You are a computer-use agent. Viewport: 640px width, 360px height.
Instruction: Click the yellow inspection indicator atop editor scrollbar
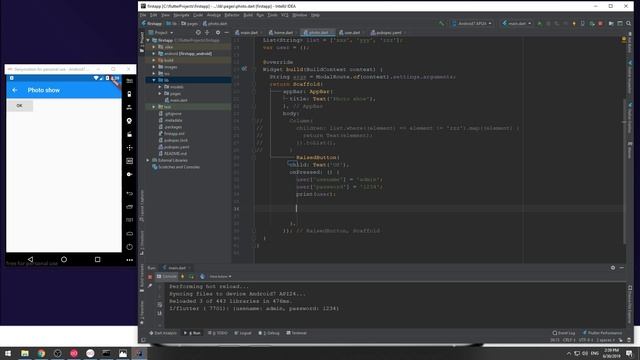click(624, 40)
